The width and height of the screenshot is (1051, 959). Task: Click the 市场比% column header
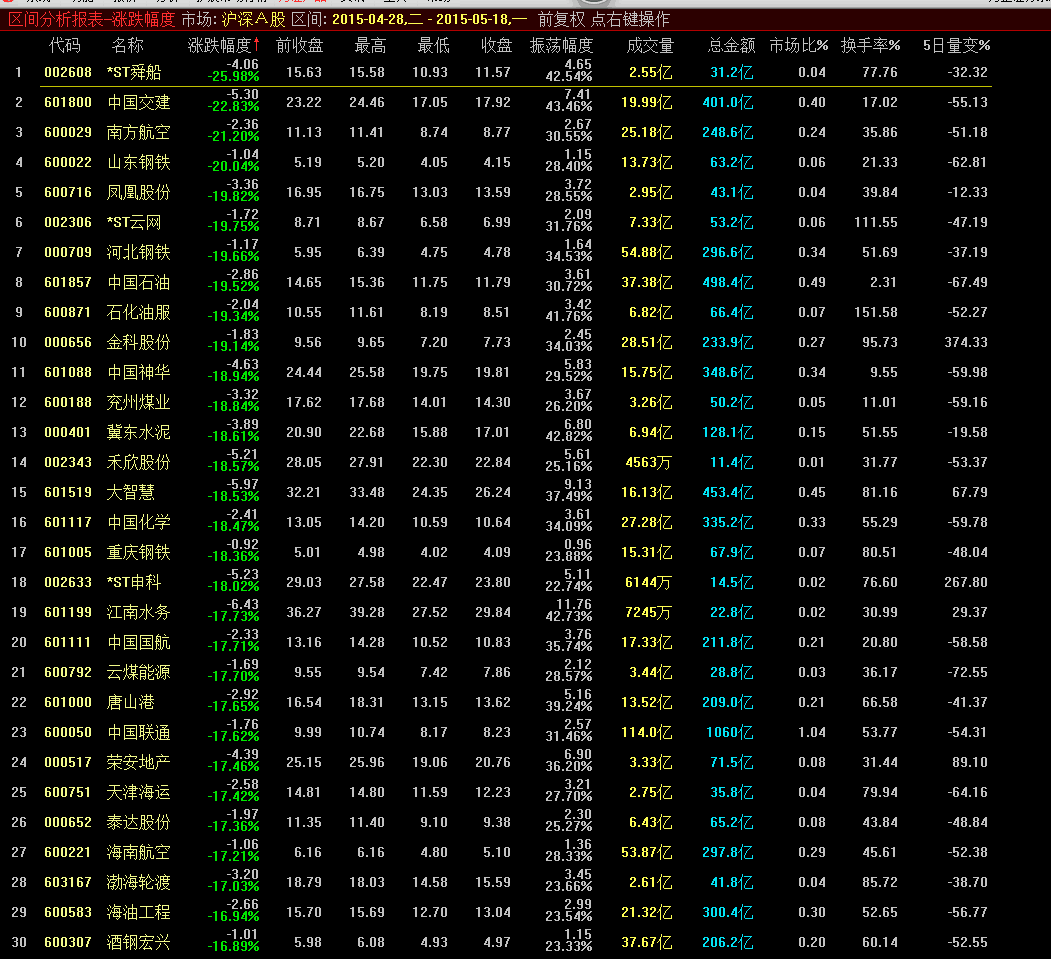[x=798, y=45]
